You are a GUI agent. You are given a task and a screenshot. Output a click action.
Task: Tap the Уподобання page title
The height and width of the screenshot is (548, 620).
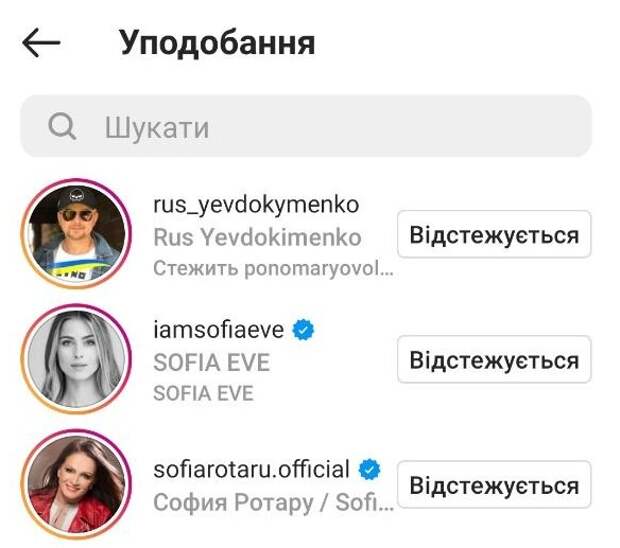coord(217,43)
